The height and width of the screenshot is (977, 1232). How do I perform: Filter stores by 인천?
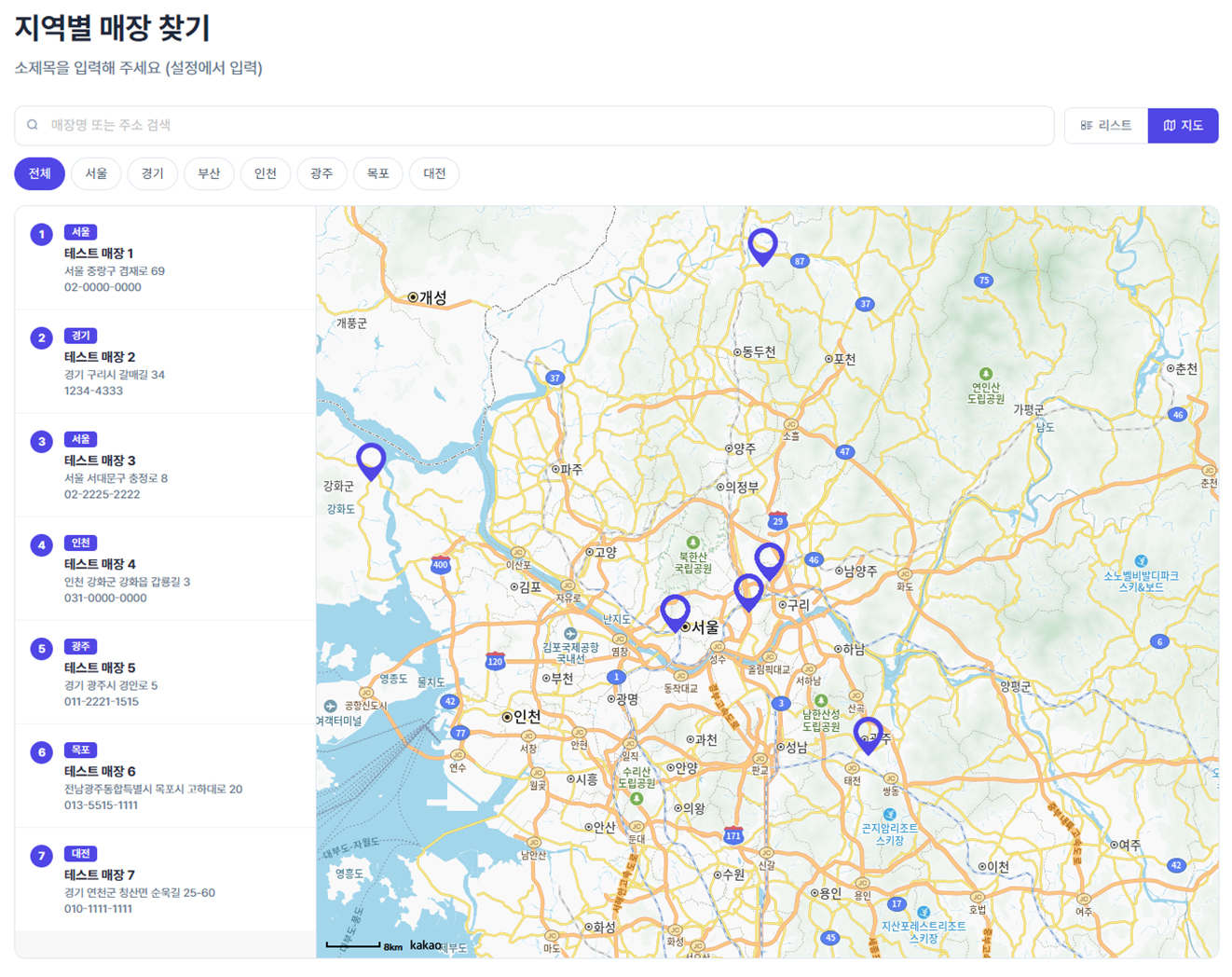(x=266, y=173)
